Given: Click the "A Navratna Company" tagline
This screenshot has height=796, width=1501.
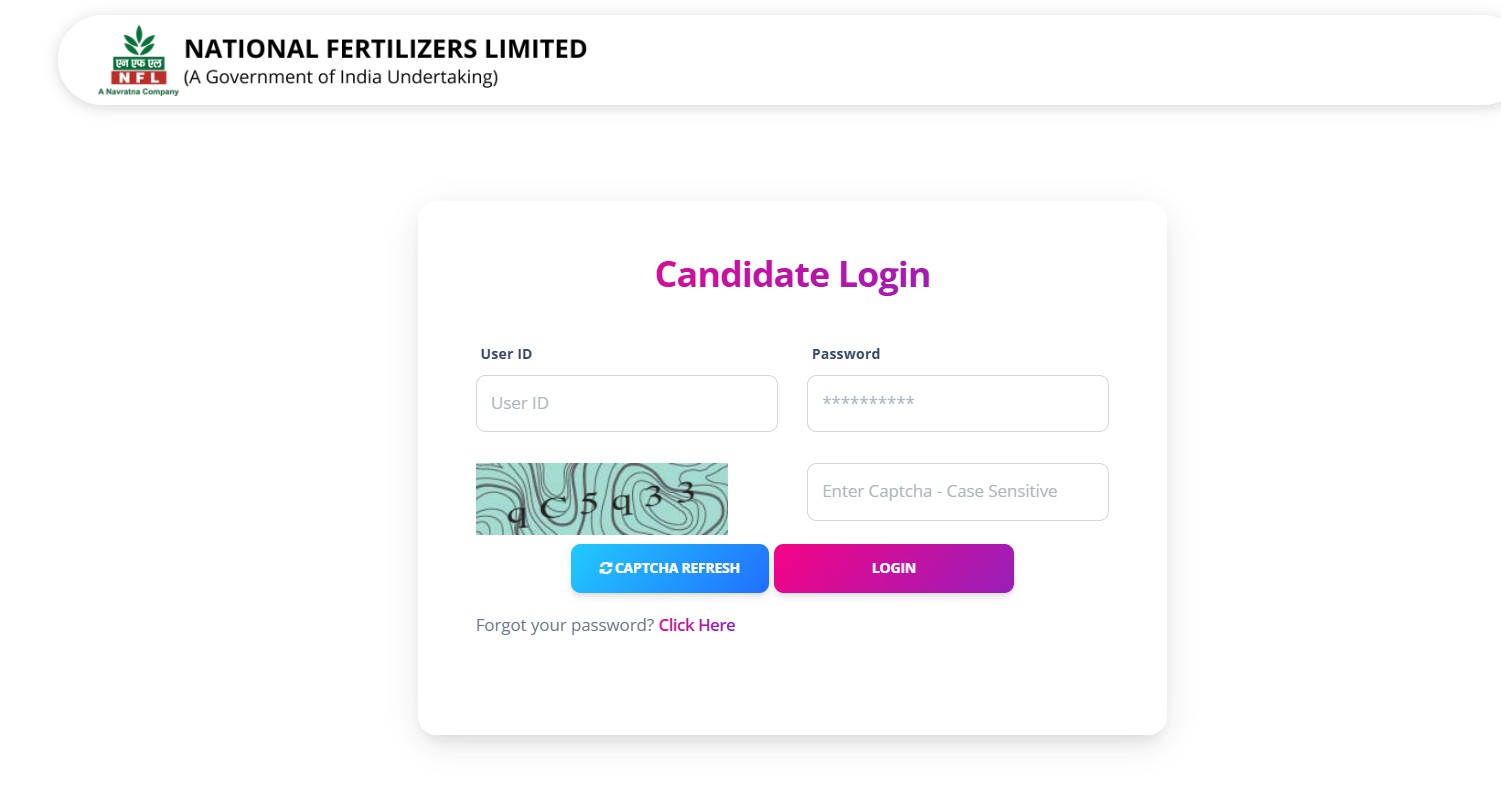Looking at the screenshot, I should pos(138,92).
